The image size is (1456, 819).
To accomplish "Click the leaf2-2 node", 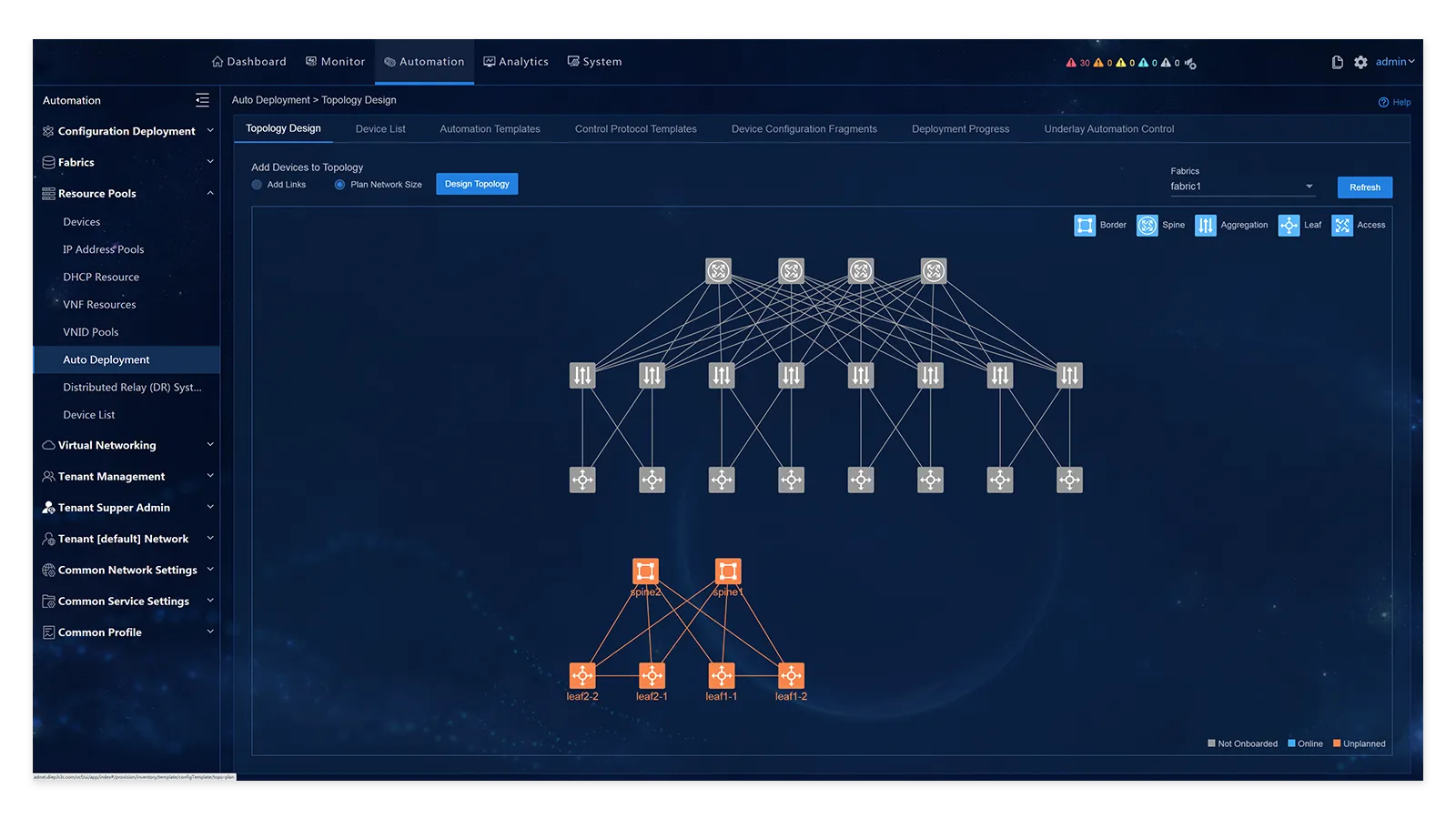I will click(582, 675).
